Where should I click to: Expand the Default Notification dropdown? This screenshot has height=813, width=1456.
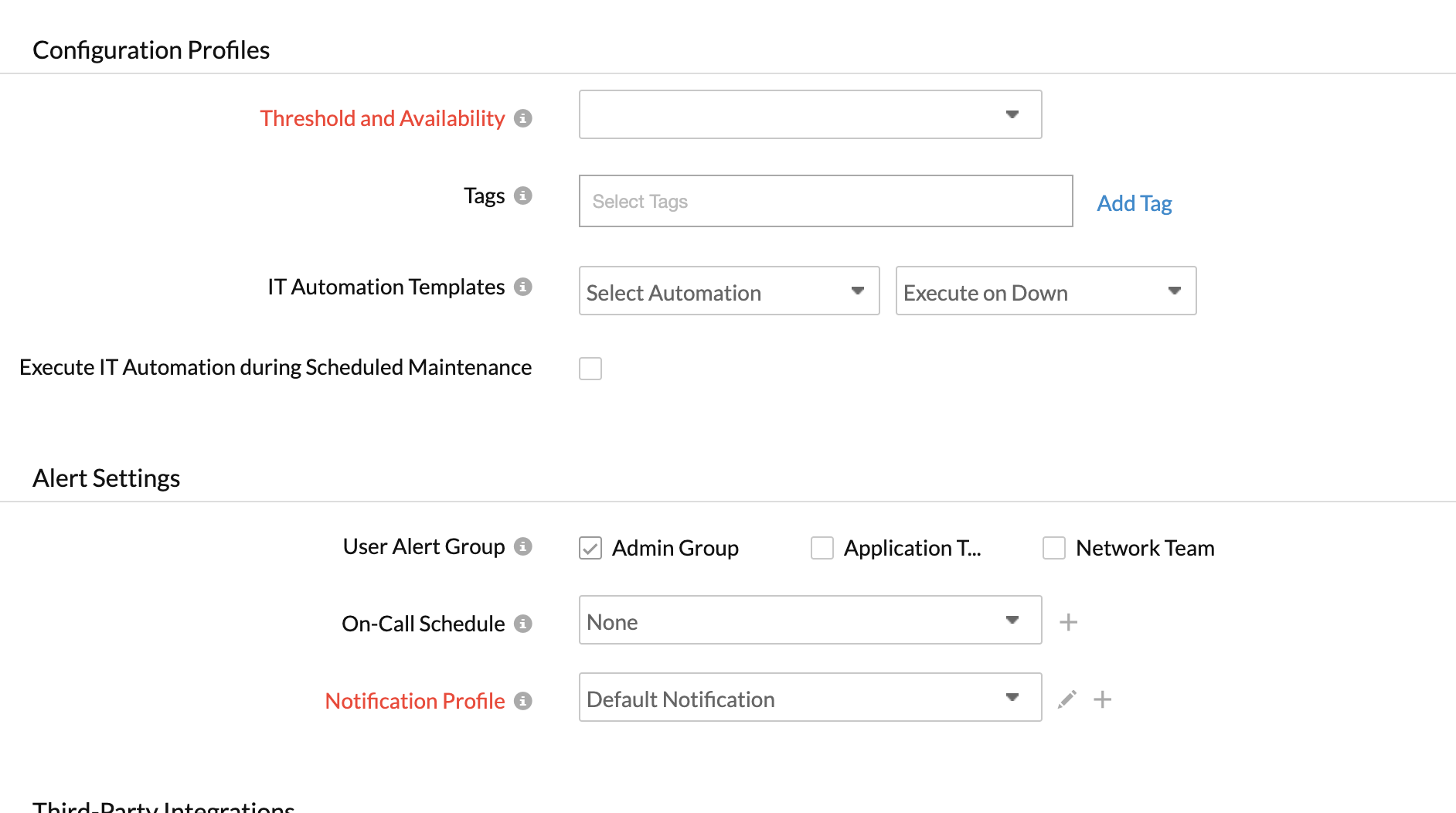[x=810, y=697]
